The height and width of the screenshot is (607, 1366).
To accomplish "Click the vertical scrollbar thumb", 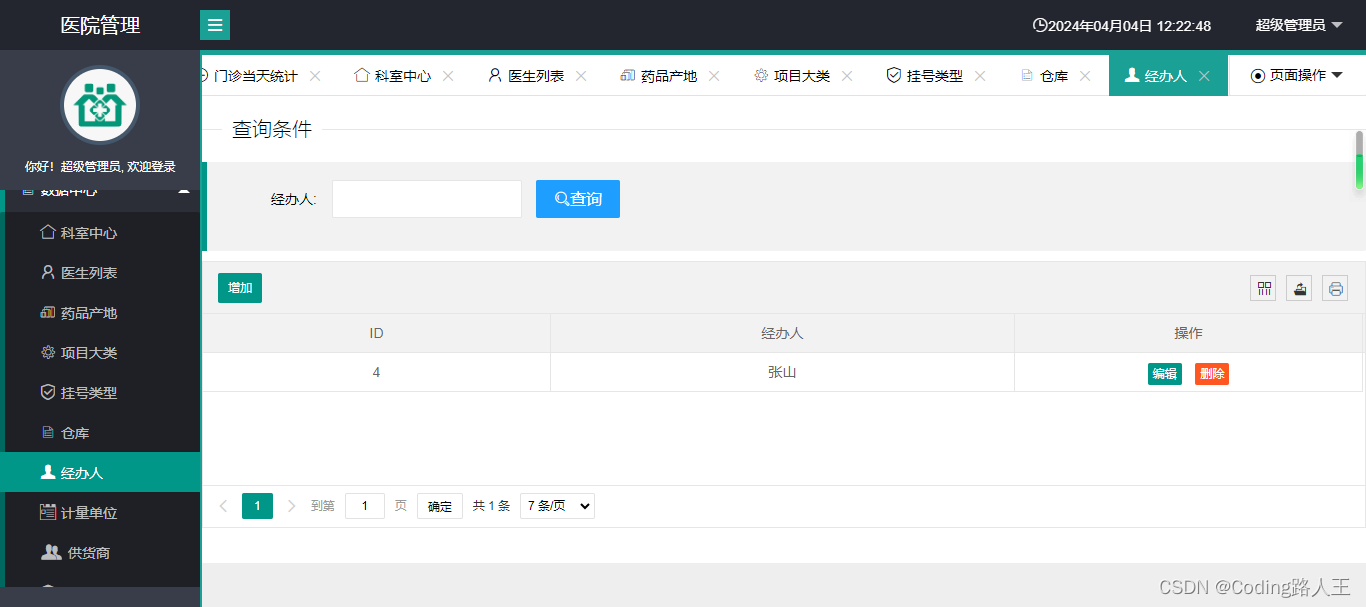I will coord(1359,159).
